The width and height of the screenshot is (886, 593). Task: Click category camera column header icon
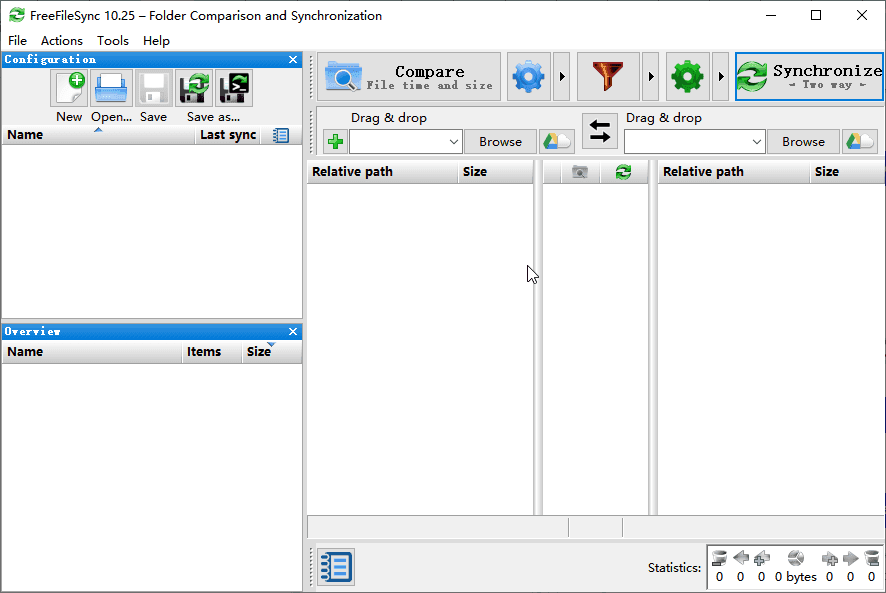[580, 172]
